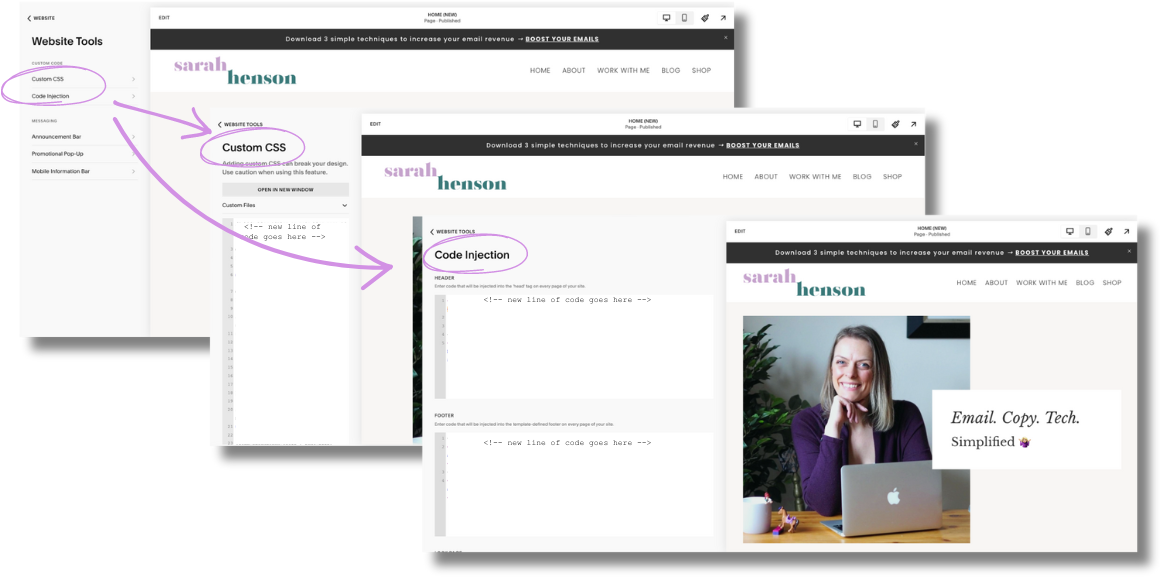Open the Mobile Information Bar settings row
Screen dimensions: 1160x580
(84, 171)
